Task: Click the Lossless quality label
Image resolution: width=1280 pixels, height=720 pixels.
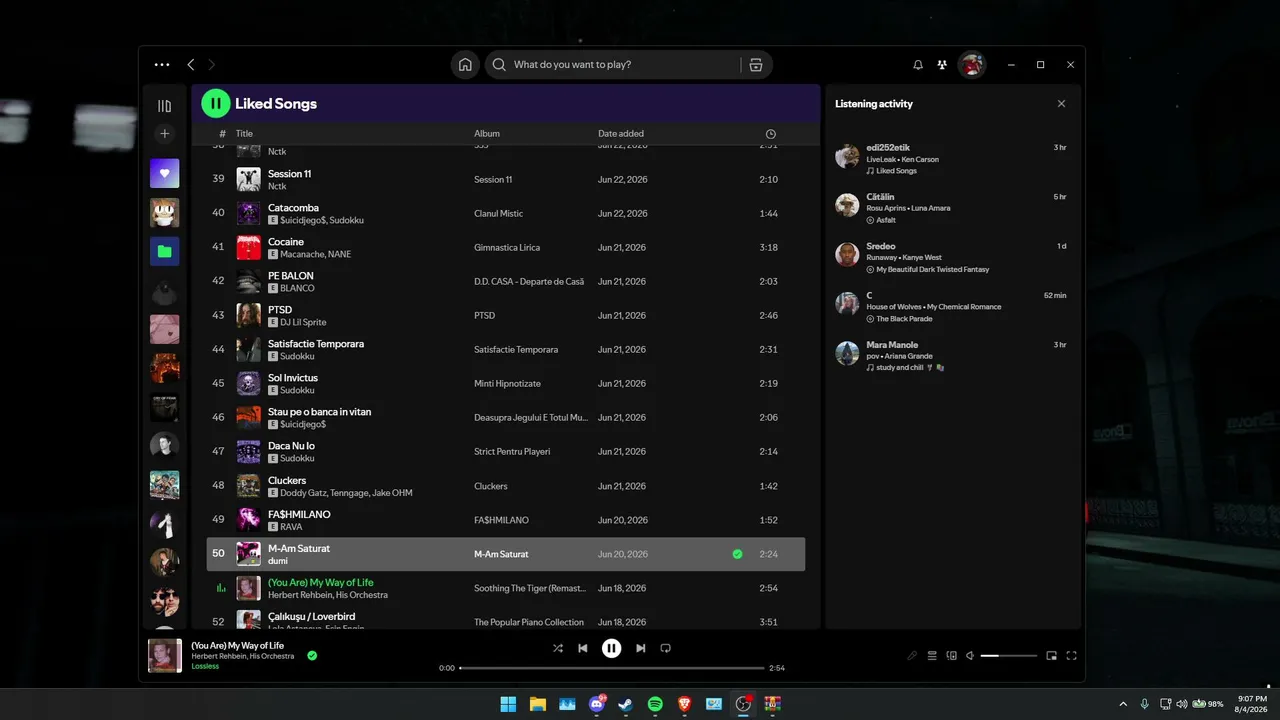Action: [205, 666]
